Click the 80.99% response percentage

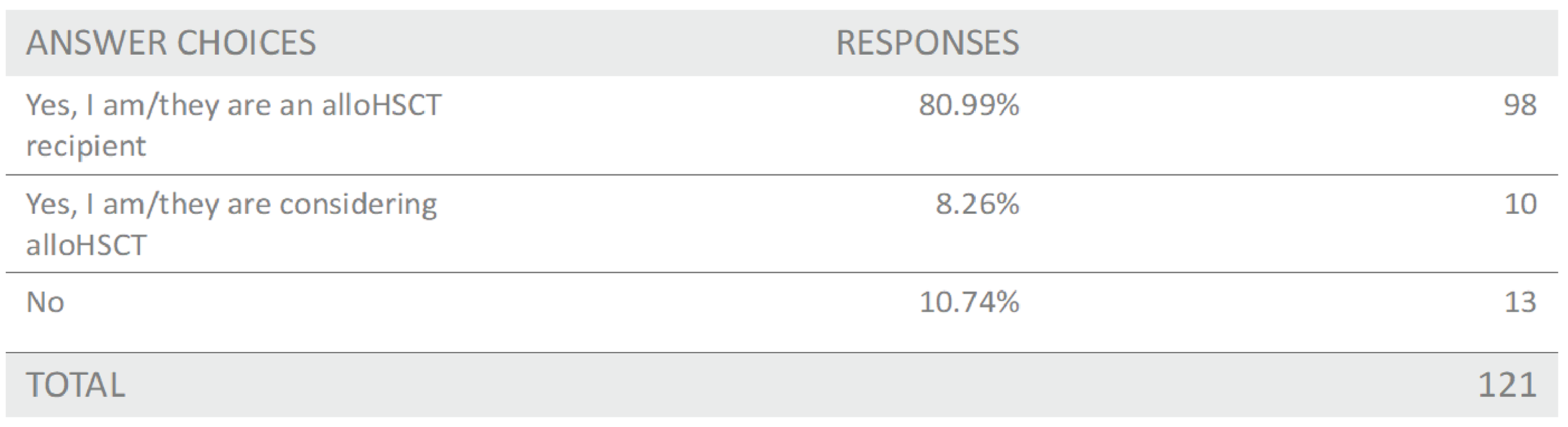(968, 106)
